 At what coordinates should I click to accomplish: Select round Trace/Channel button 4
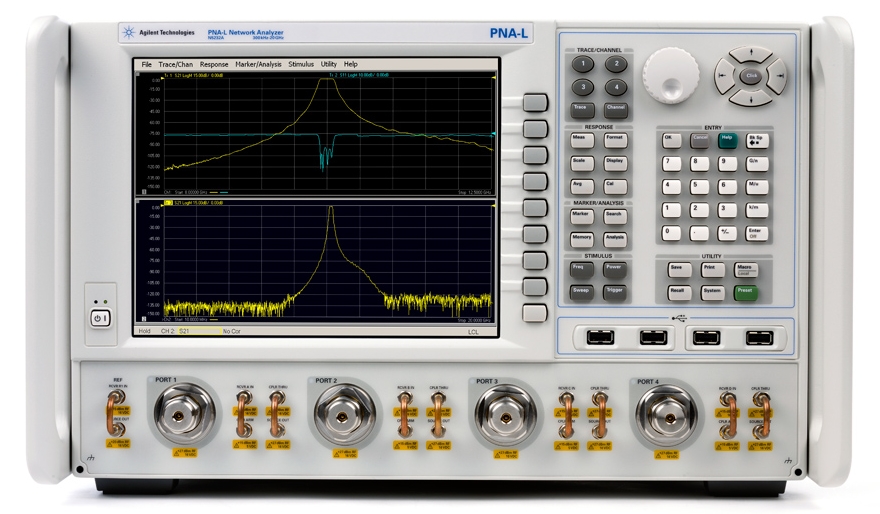(616, 88)
